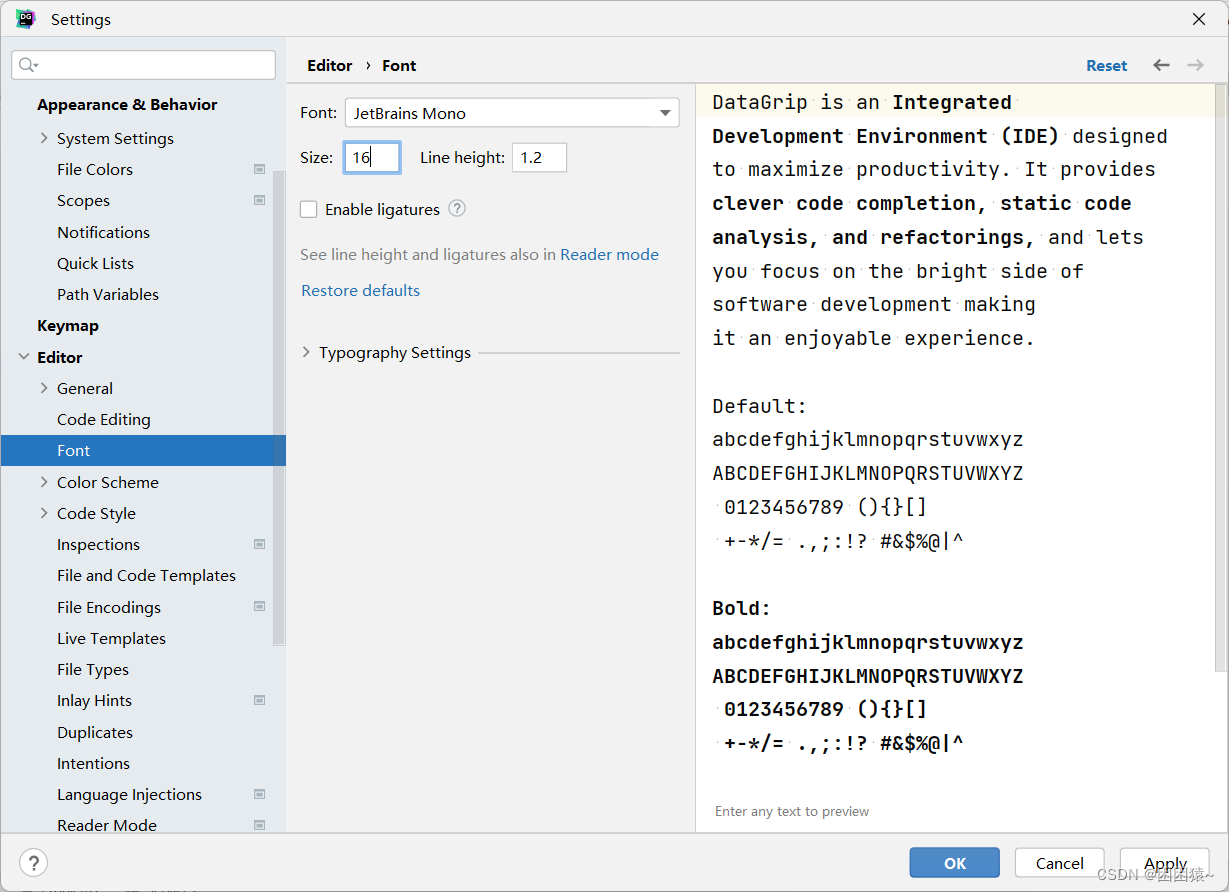1229x892 pixels.
Task: Click the search magnifier icon
Action: tap(25, 65)
